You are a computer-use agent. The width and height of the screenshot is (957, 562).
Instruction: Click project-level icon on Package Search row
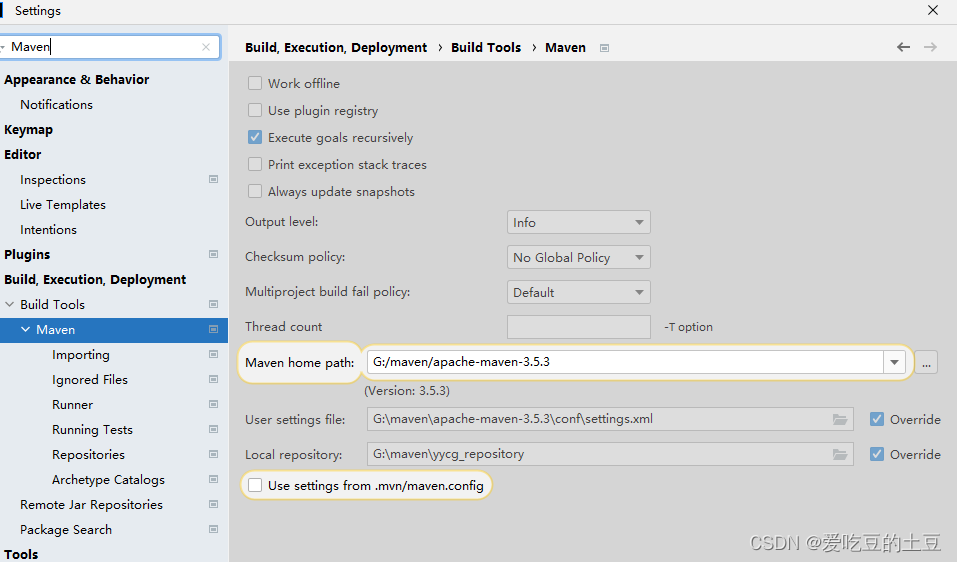tap(214, 529)
